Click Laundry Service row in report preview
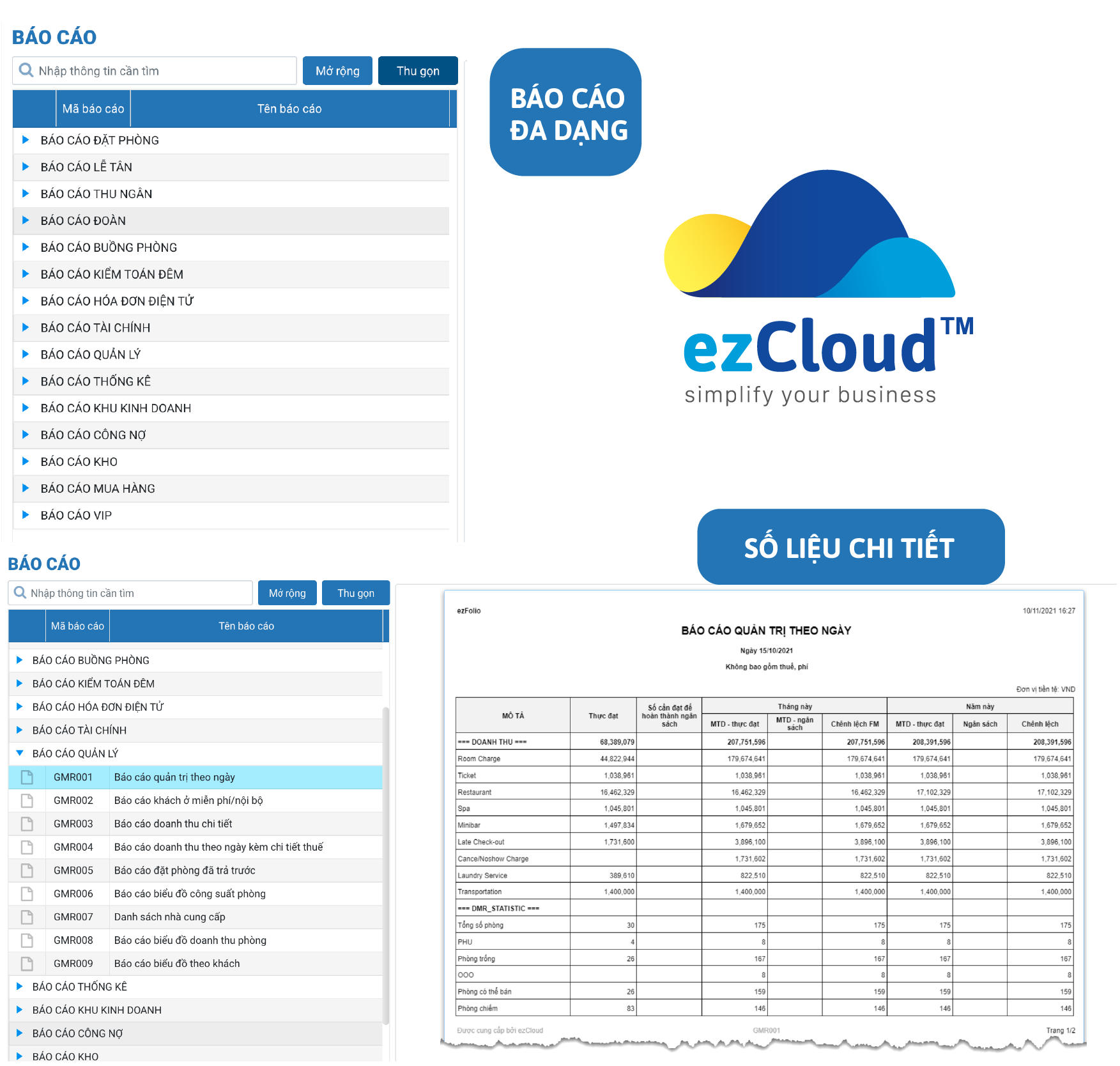1120x1066 pixels. pos(764,876)
